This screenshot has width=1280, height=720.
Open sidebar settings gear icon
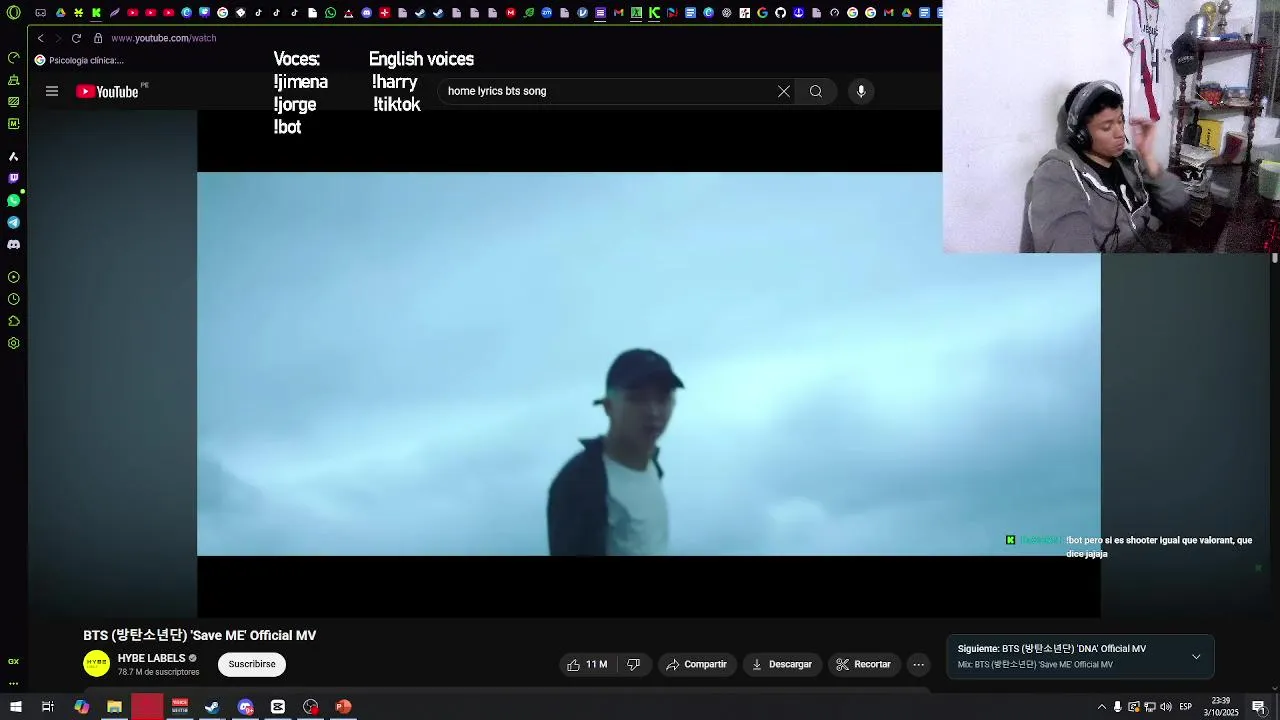point(13,343)
